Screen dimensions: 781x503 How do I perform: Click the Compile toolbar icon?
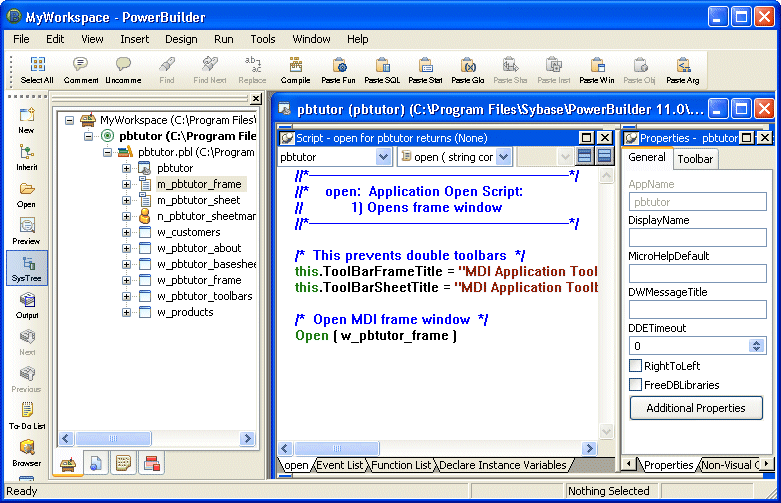point(295,70)
